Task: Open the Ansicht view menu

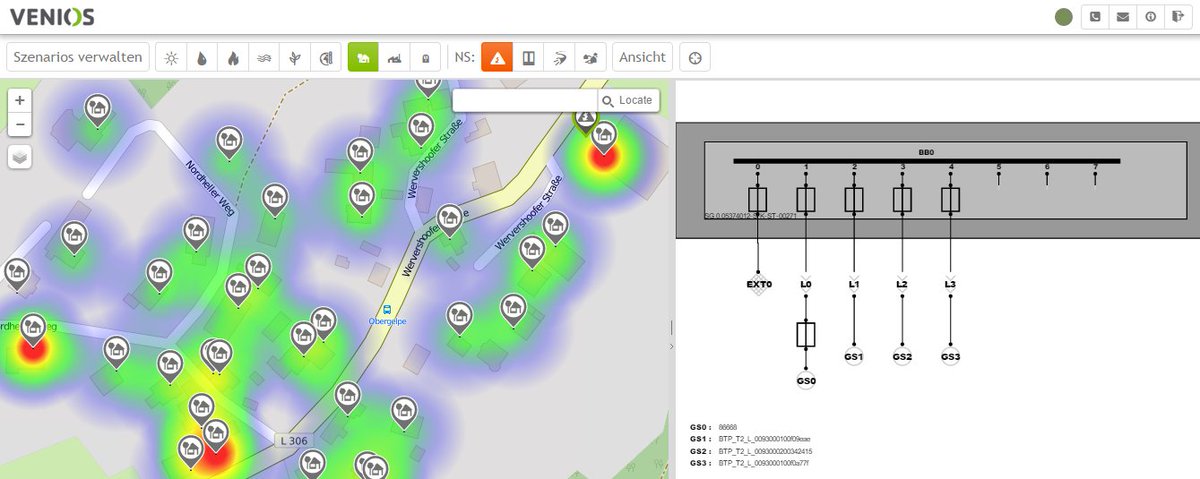Action: (642, 57)
